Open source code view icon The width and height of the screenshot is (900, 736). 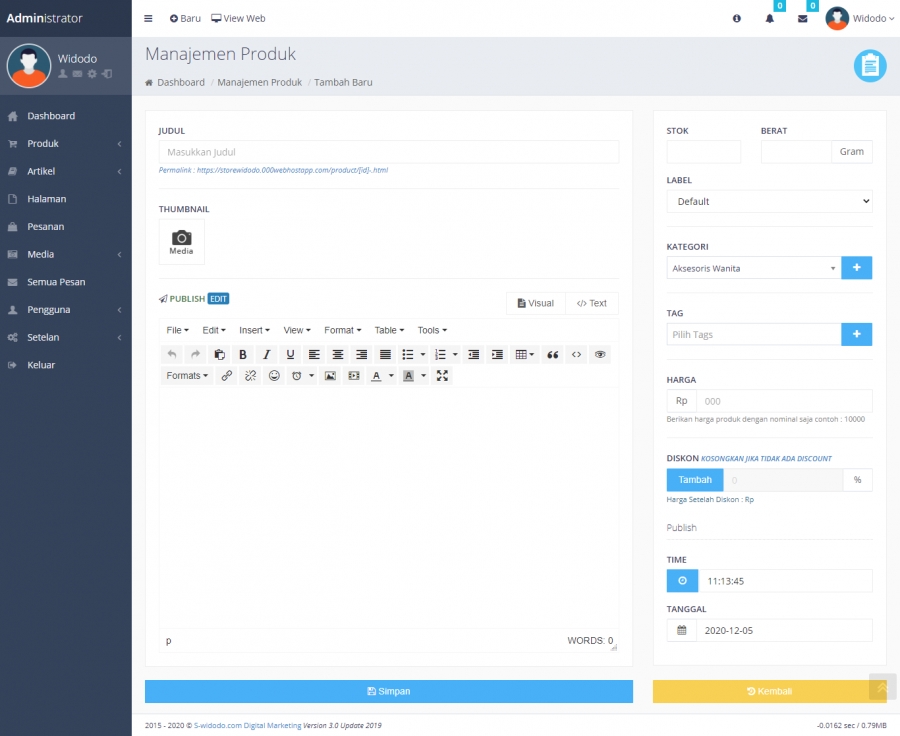[x=576, y=354]
